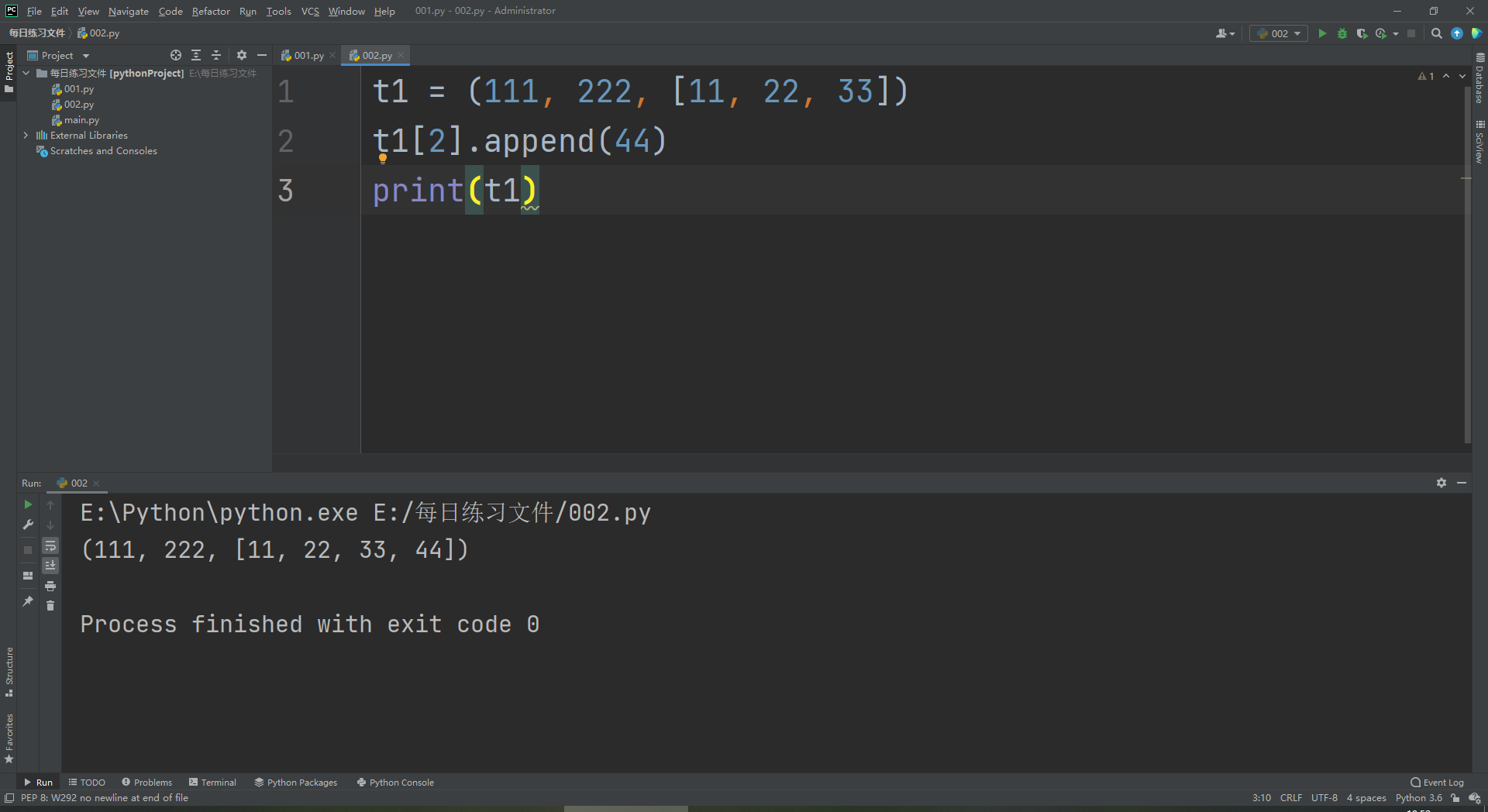Toggle the Database tool window
1488x812 pixels.
(x=1479, y=78)
